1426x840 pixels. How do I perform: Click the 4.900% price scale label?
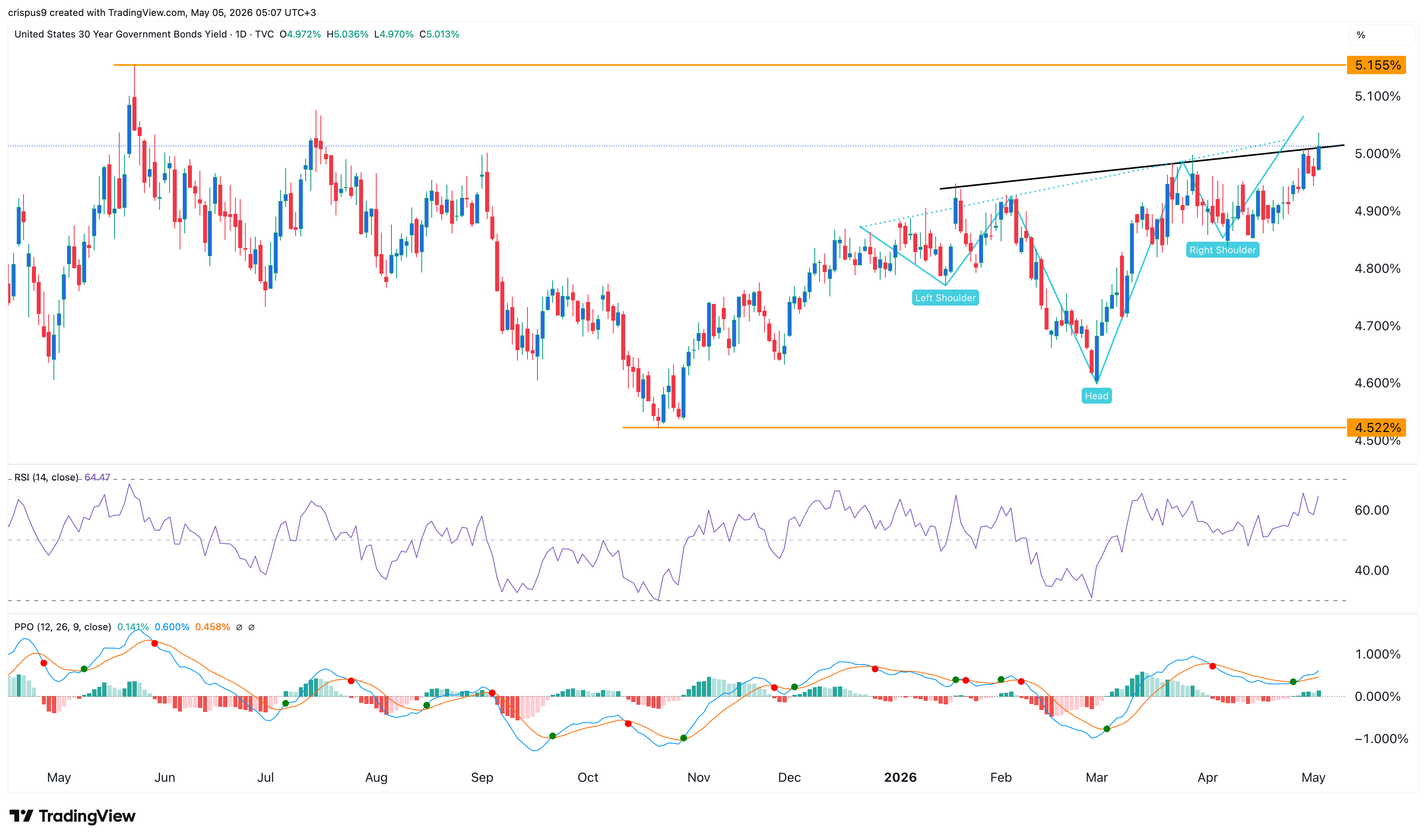pyautogui.click(x=1377, y=211)
